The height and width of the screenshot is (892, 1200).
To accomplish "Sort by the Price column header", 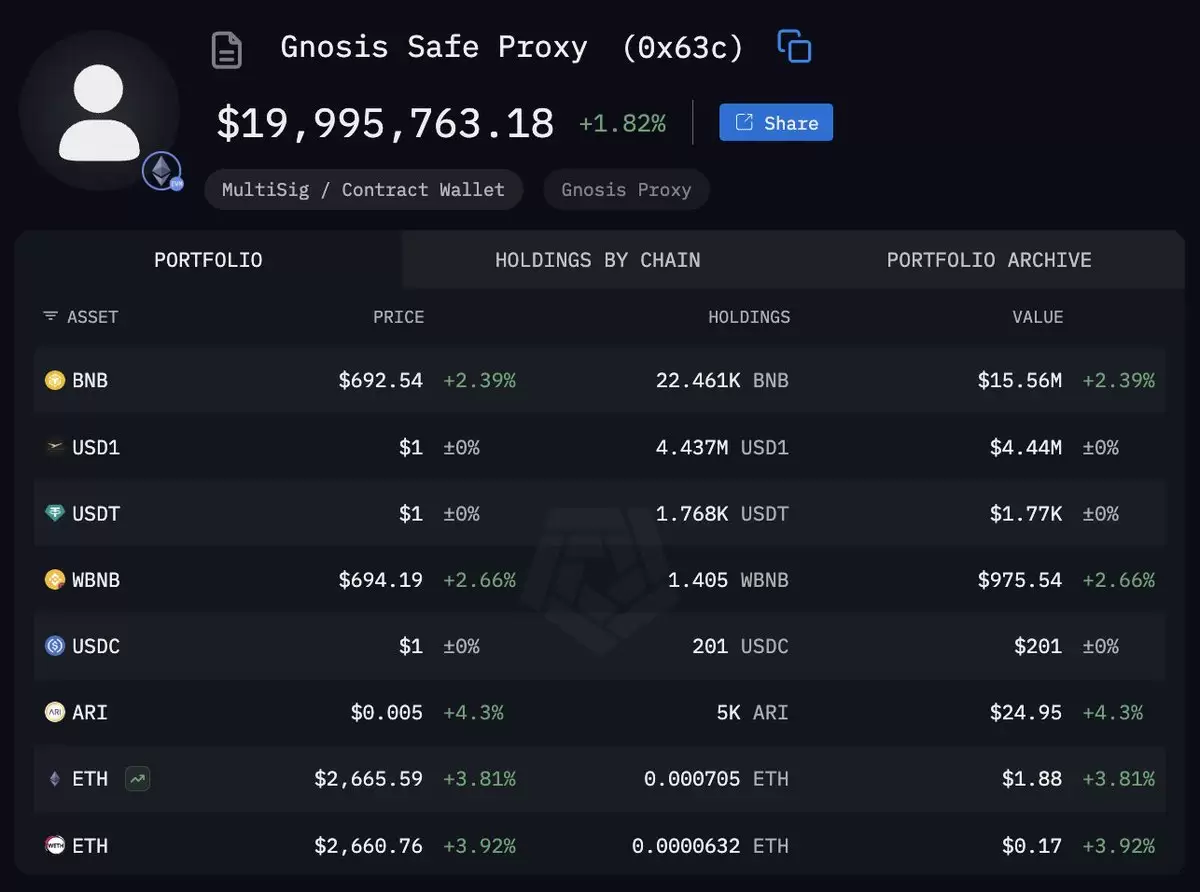I will click(399, 317).
